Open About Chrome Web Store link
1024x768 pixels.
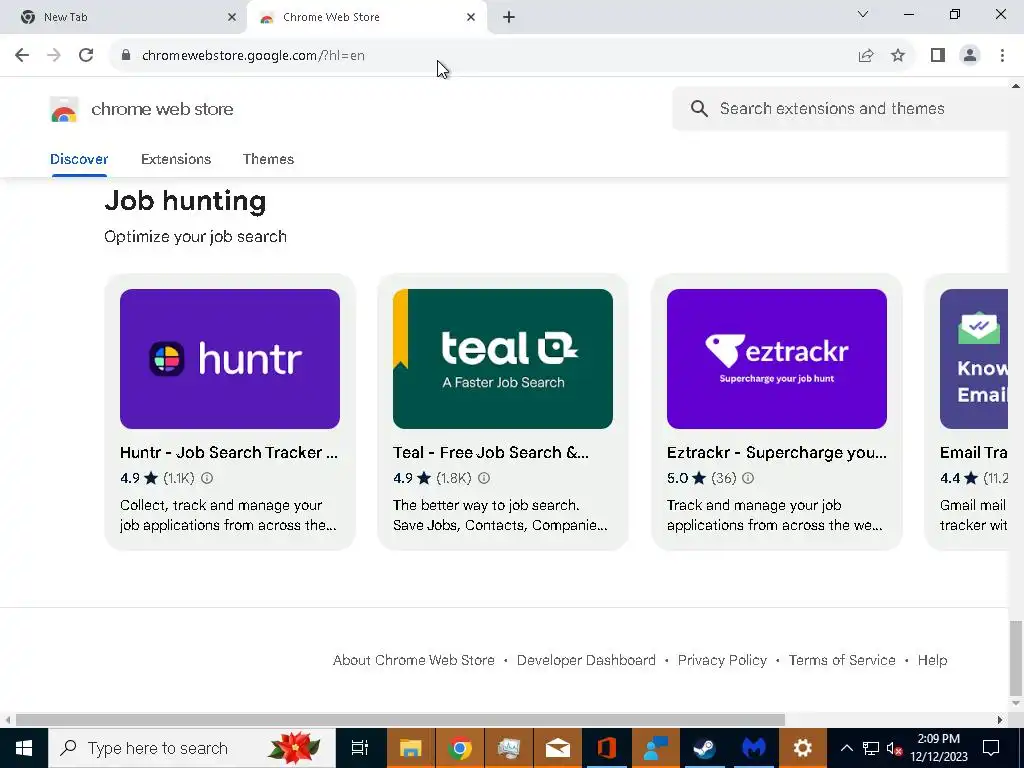click(x=413, y=660)
